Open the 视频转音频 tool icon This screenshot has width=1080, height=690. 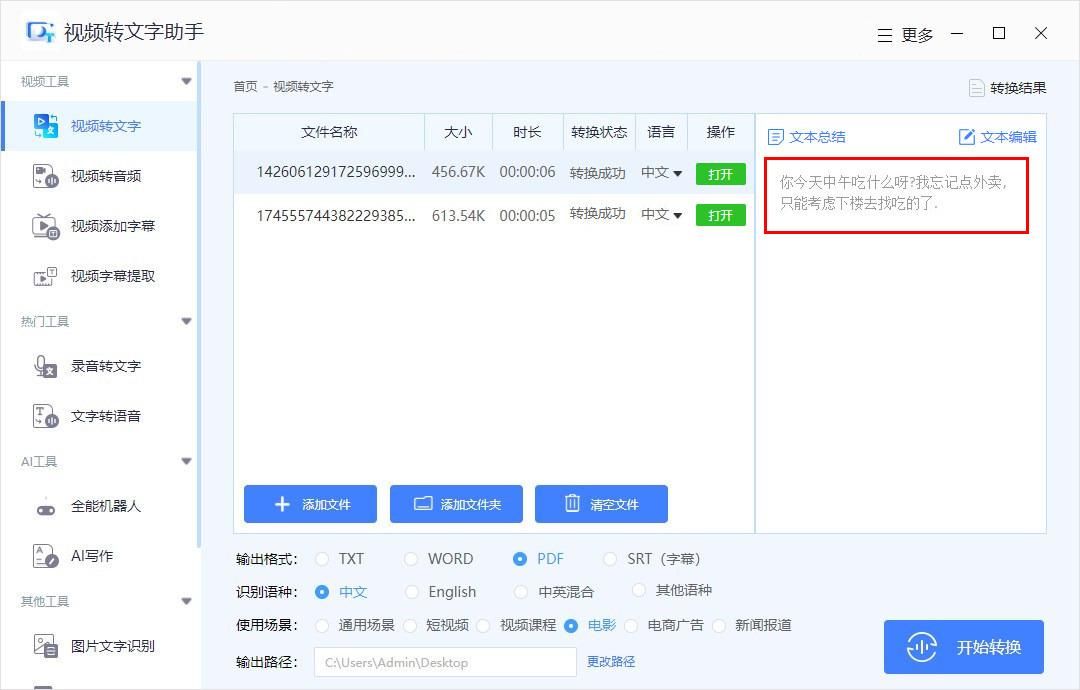tap(46, 176)
